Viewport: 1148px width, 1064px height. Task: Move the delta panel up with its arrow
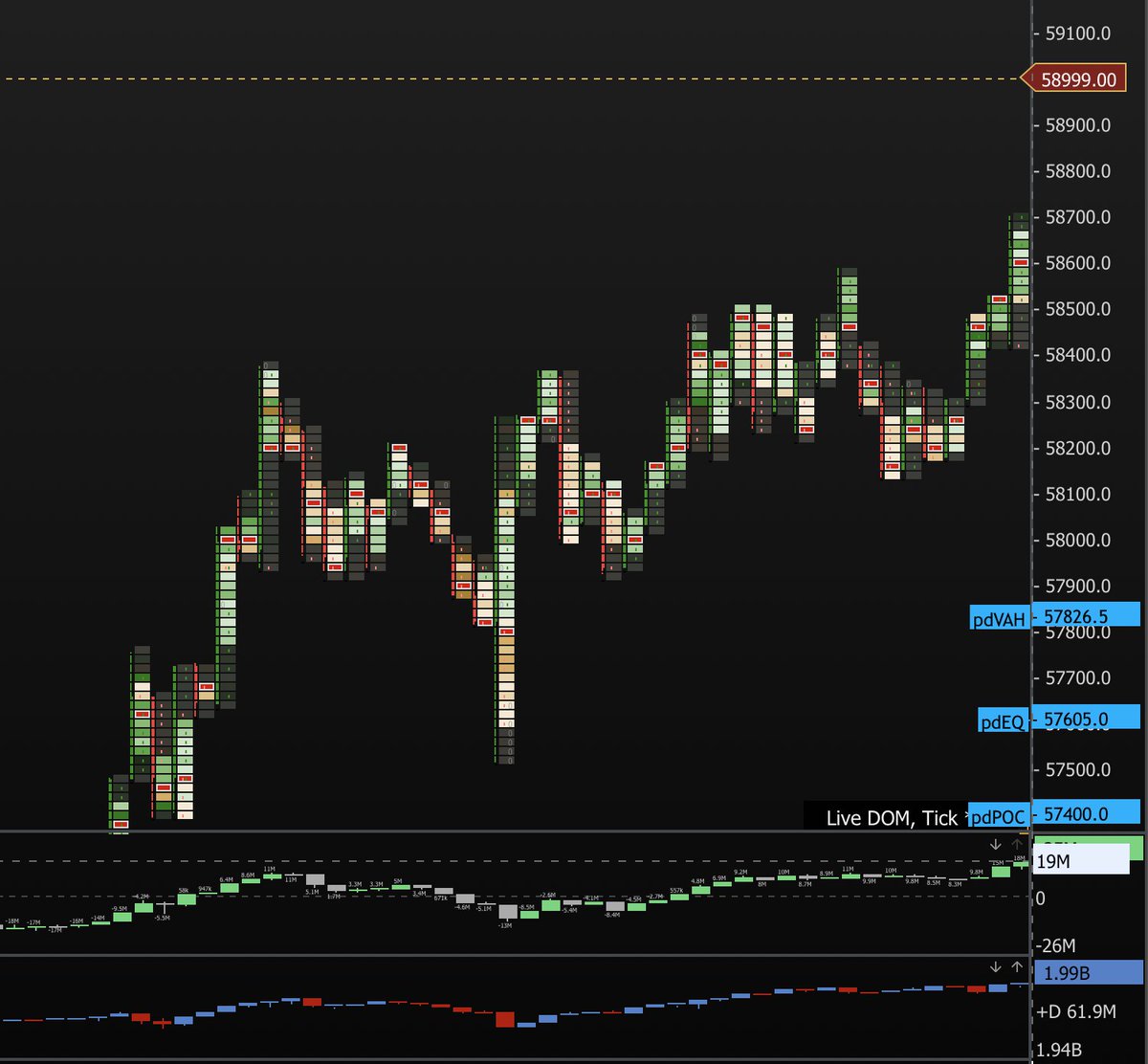tap(1015, 844)
